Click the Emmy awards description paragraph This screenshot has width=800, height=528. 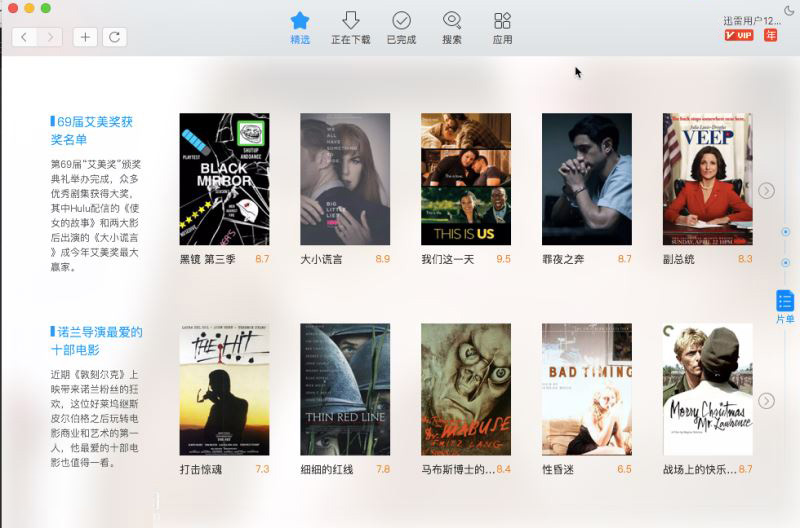pyautogui.click(x=95, y=215)
